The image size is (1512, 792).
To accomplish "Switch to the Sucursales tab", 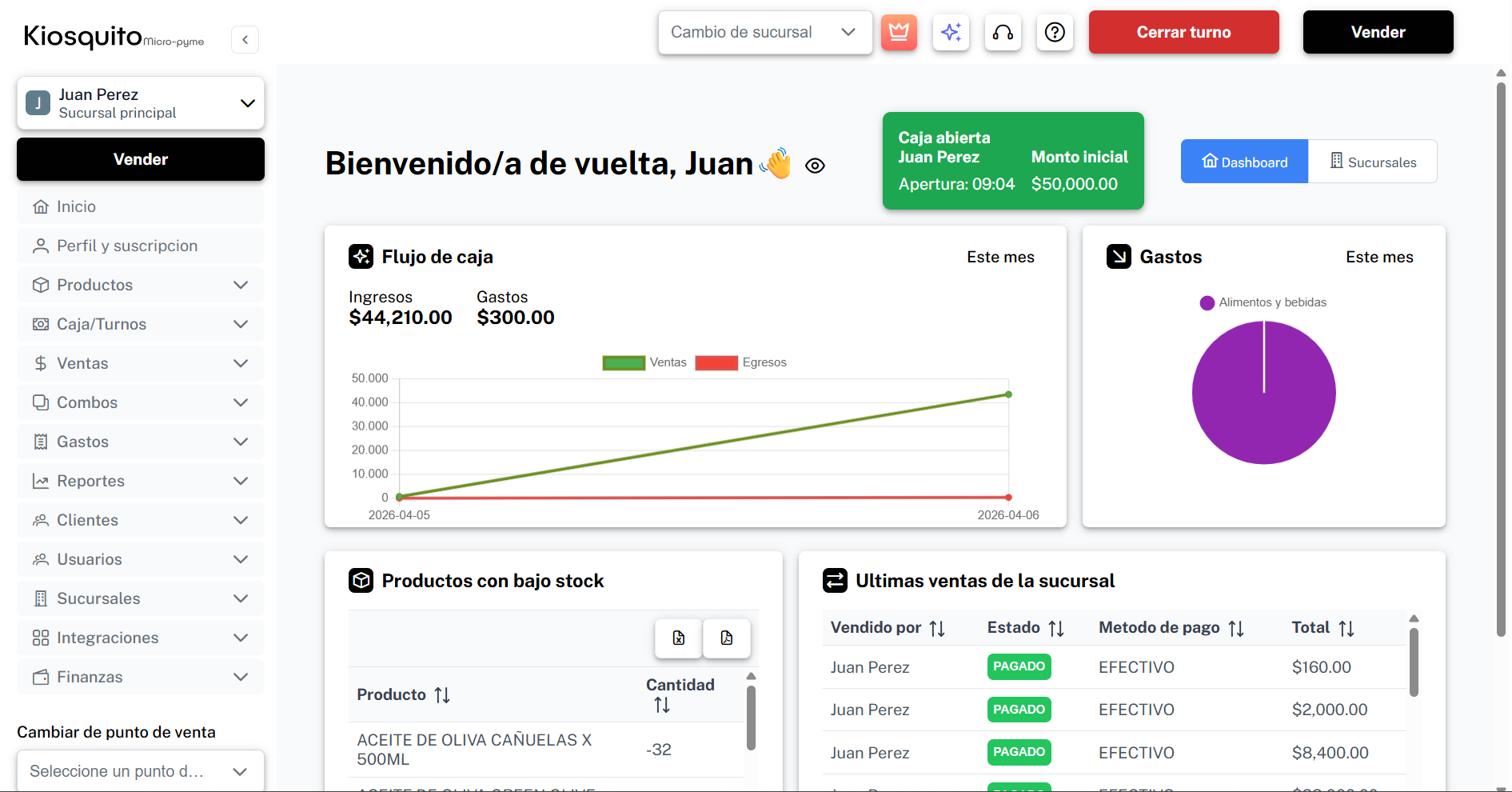I will click(x=1372, y=161).
